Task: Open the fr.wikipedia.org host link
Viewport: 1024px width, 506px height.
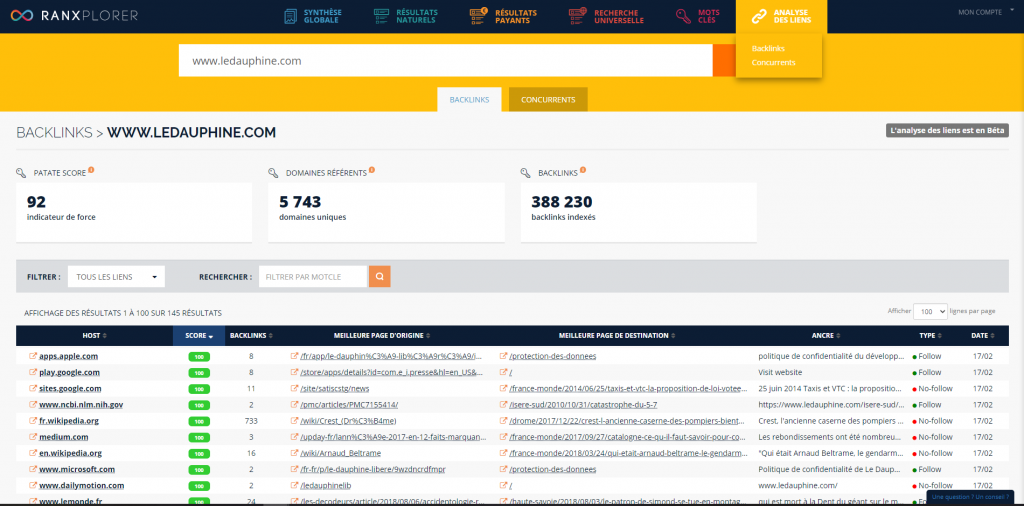Action: coord(69,421)
